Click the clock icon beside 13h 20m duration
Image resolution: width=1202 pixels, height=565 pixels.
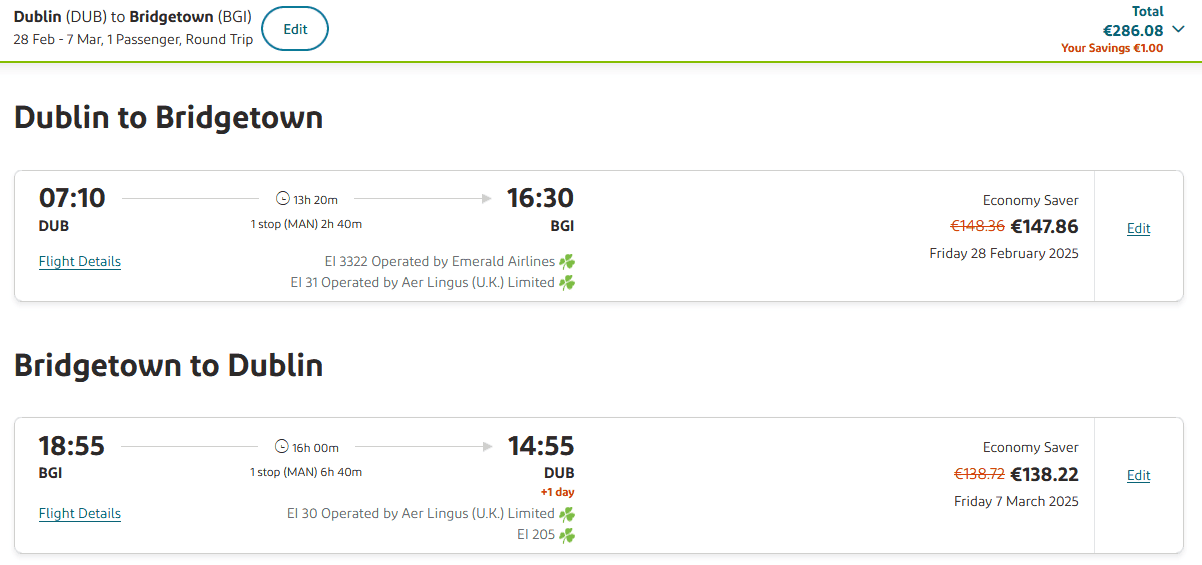pyautogui.click(x=282, y=199)
